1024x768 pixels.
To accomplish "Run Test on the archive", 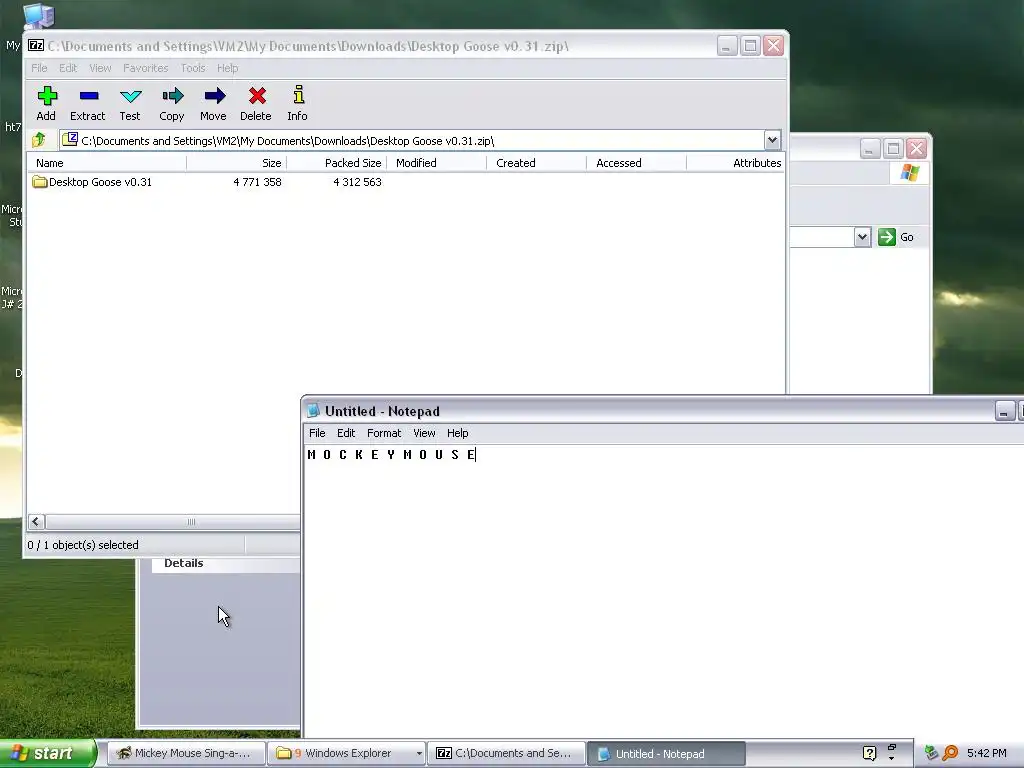I will tap(130, 104).
